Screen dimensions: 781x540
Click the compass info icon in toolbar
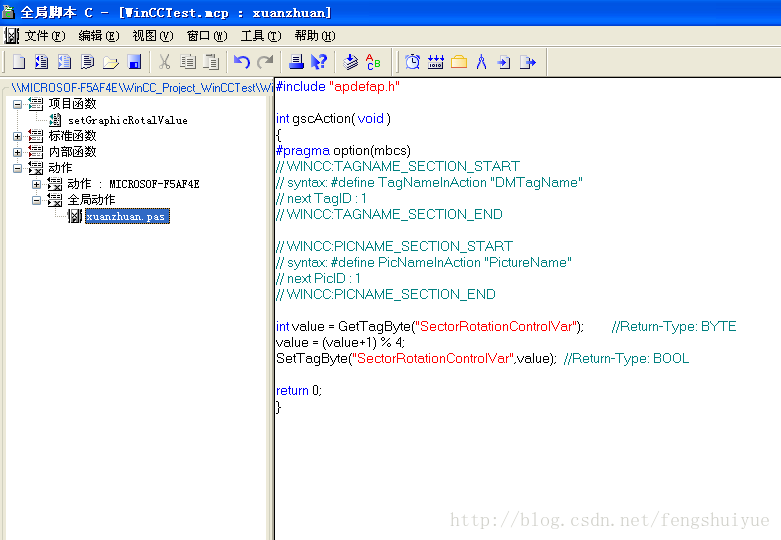481,62
